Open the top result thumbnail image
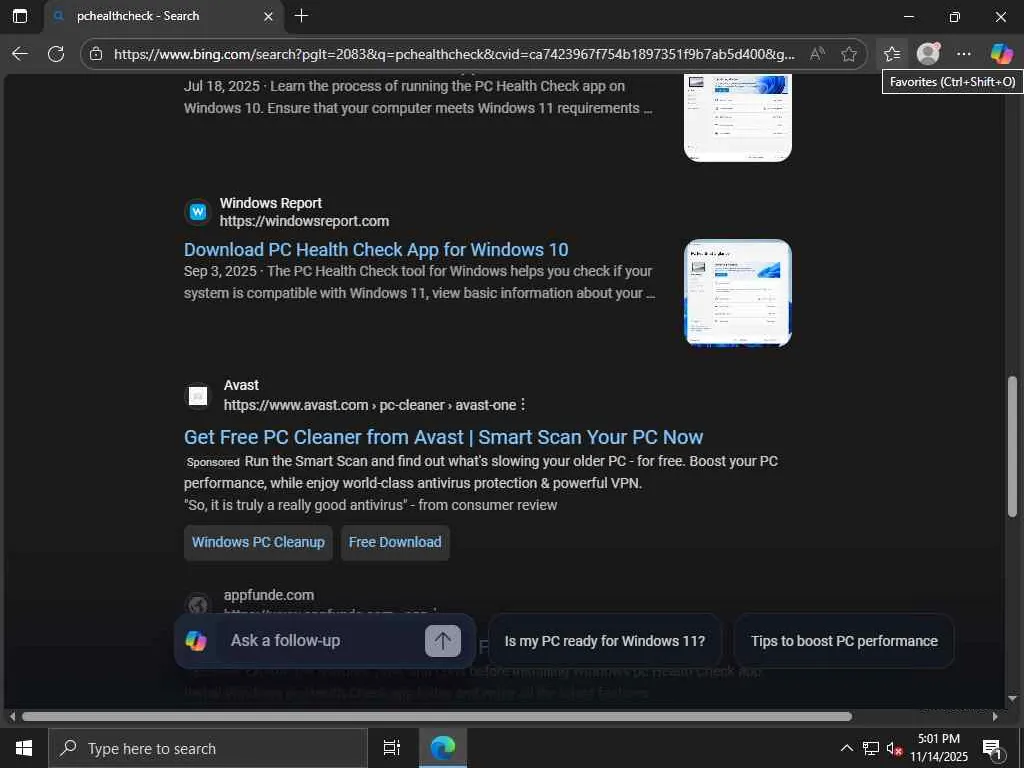 click(x=737, y=118)
